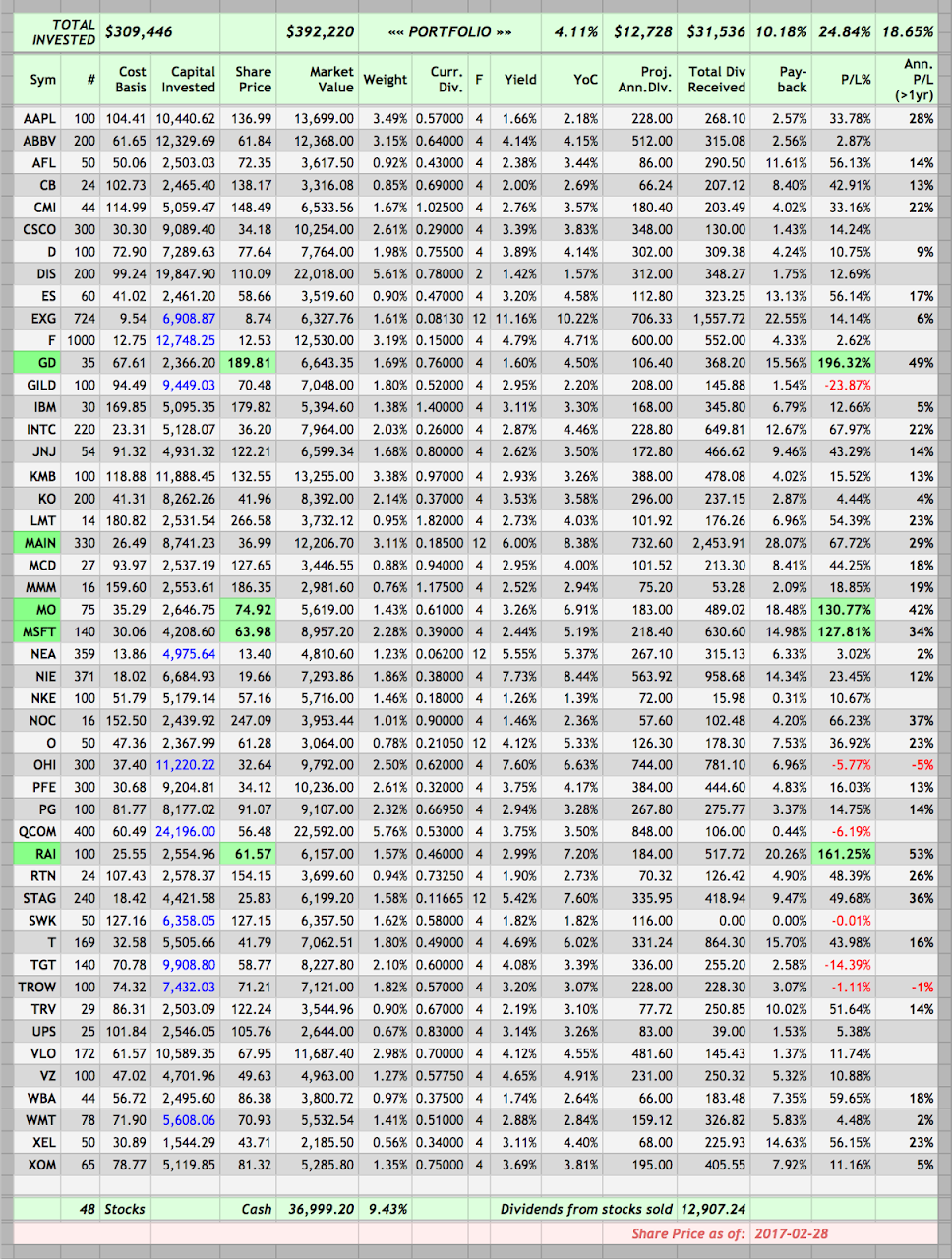This screenshot has height=1259, width=952.
Task: Click the portfolio P/L 24.84%
Action: 845,31
